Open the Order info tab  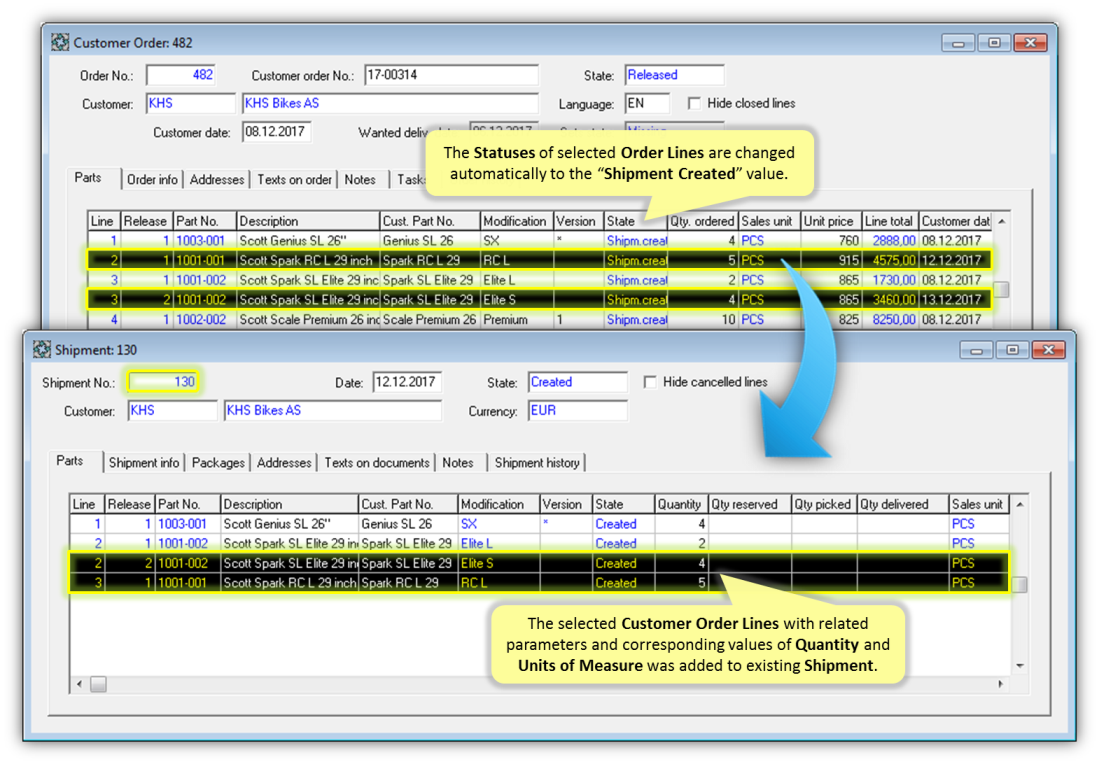pyautogui.click(x=152, y=179)
